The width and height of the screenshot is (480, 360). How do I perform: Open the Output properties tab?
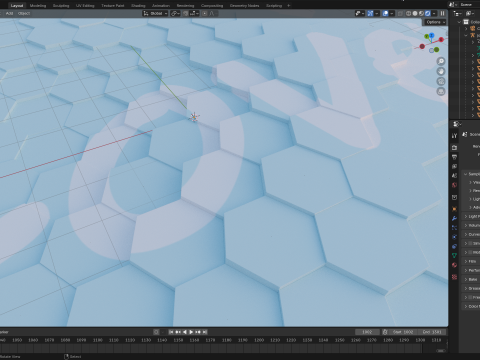[x=454, y=157]
